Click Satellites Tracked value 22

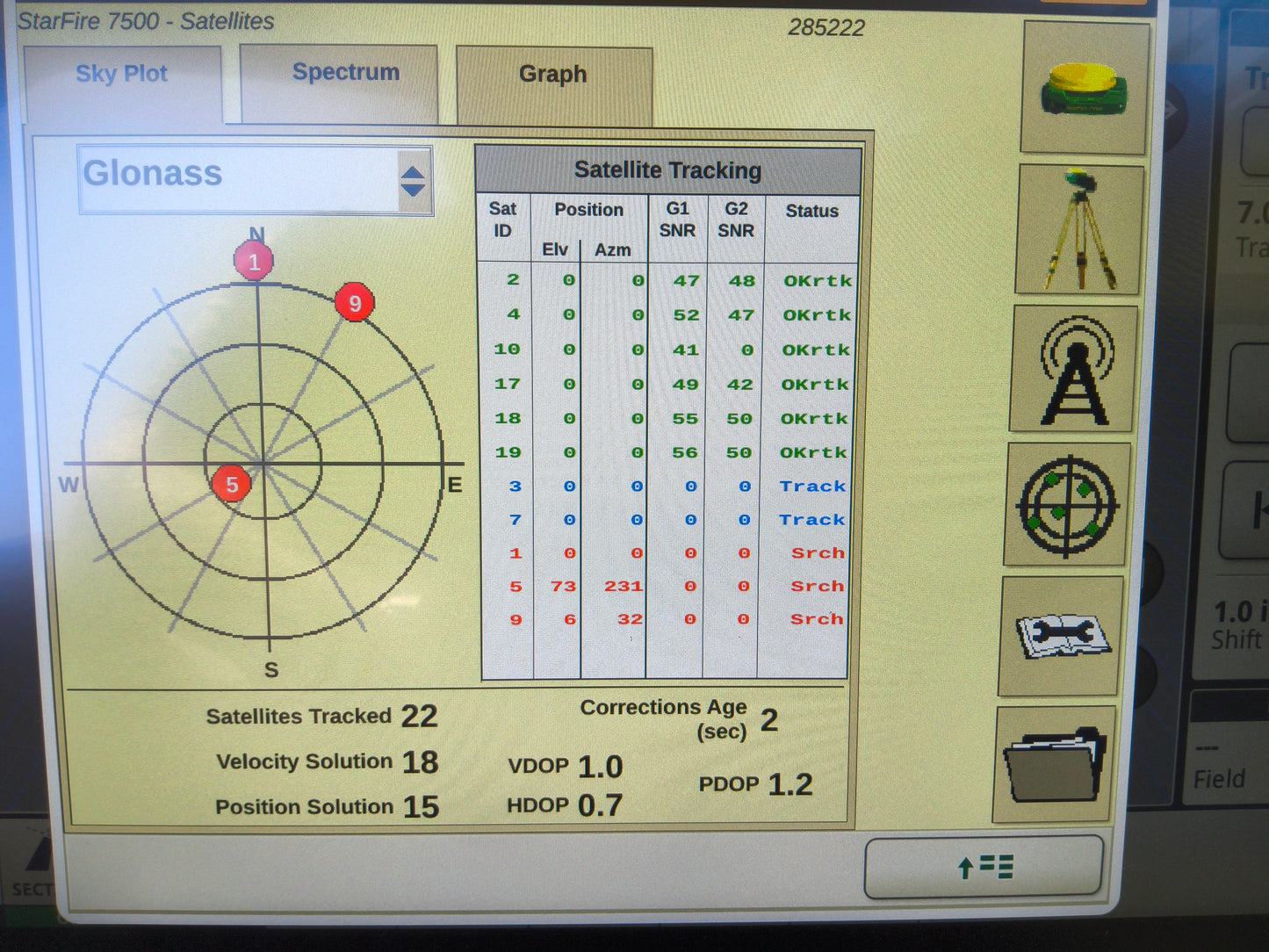coord(420,717)
